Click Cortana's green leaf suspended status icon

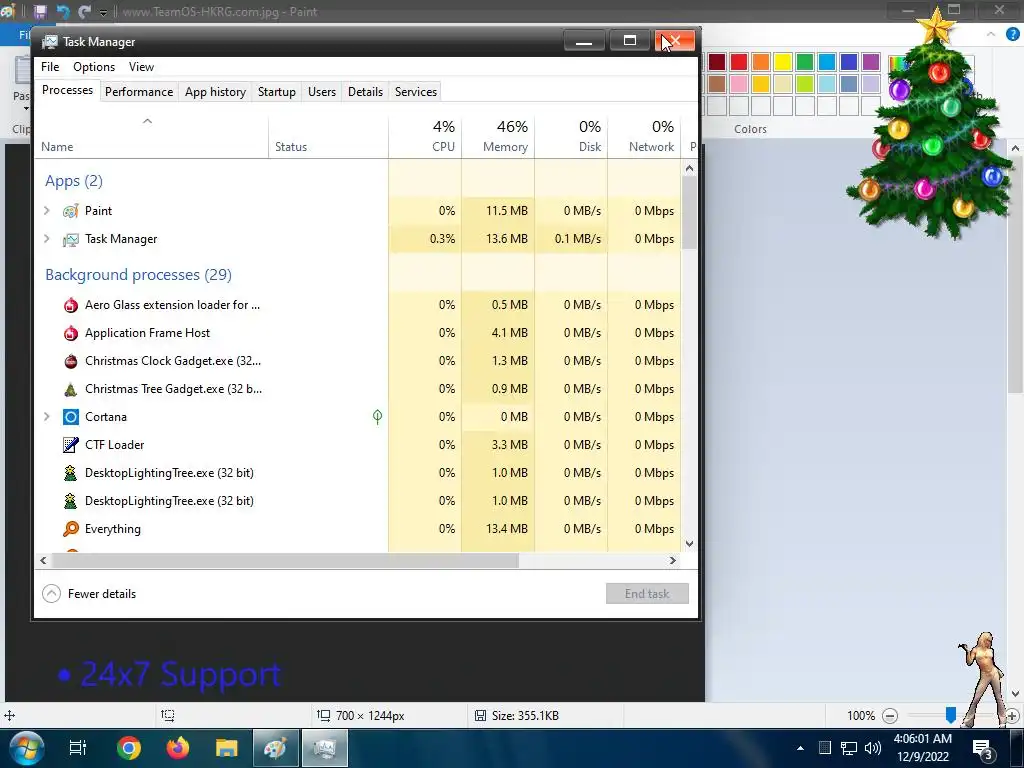(377, 417)
